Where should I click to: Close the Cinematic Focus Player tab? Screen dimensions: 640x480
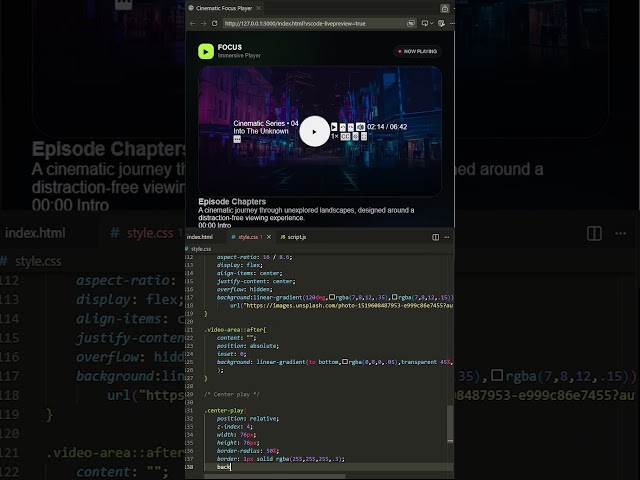coord(258,8)
